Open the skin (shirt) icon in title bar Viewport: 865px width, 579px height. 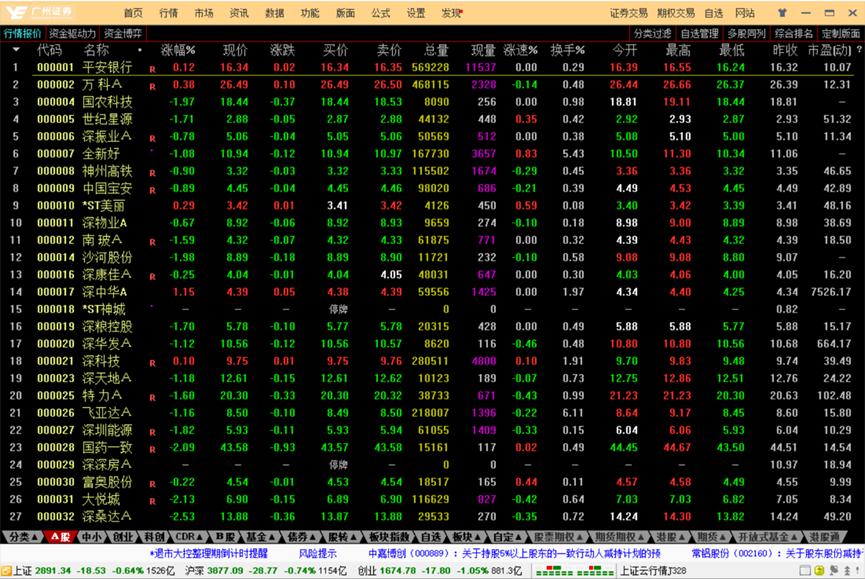click(x=782, y=13)
